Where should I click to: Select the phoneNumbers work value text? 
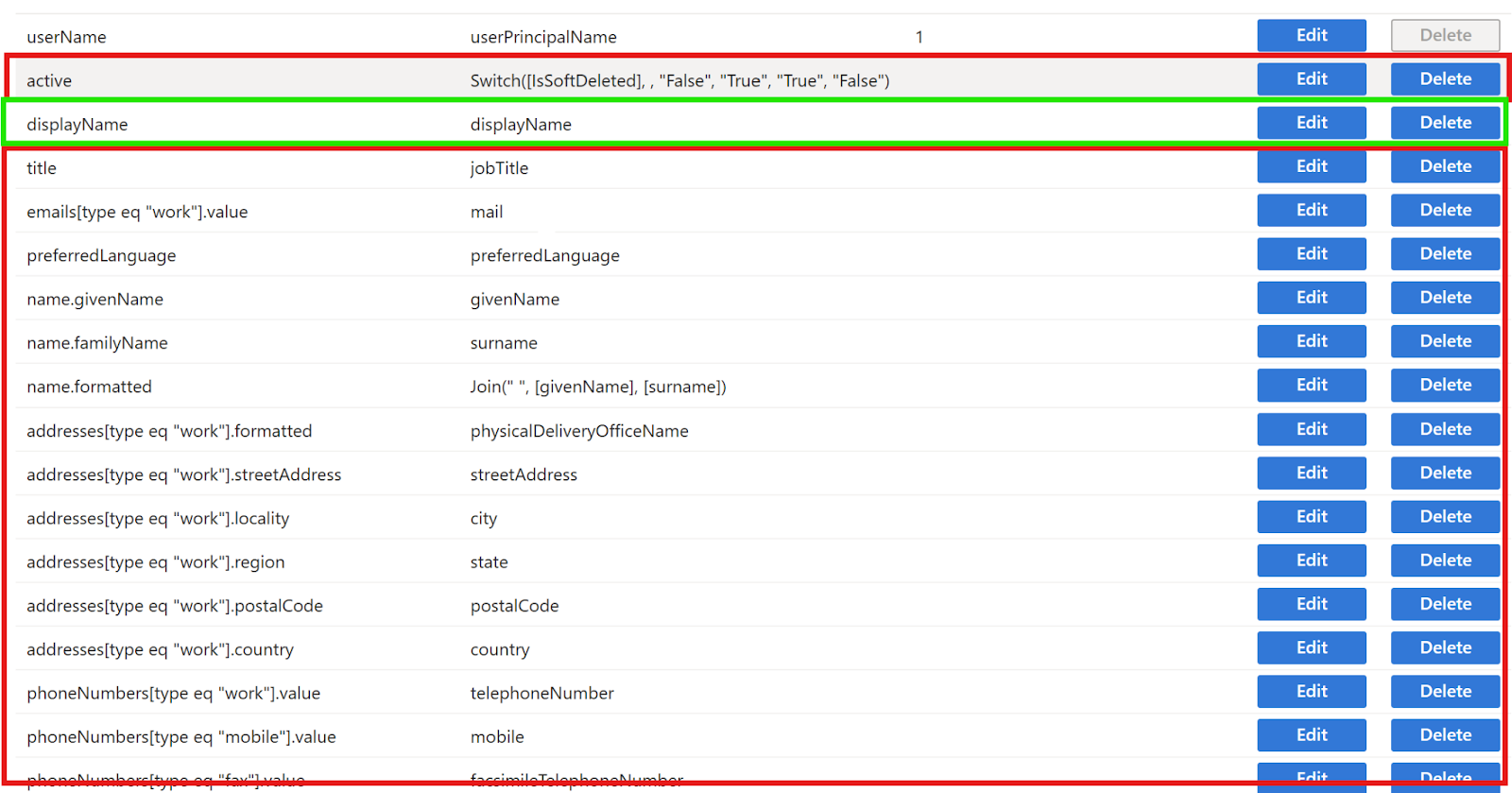click(x=174, y=693)
